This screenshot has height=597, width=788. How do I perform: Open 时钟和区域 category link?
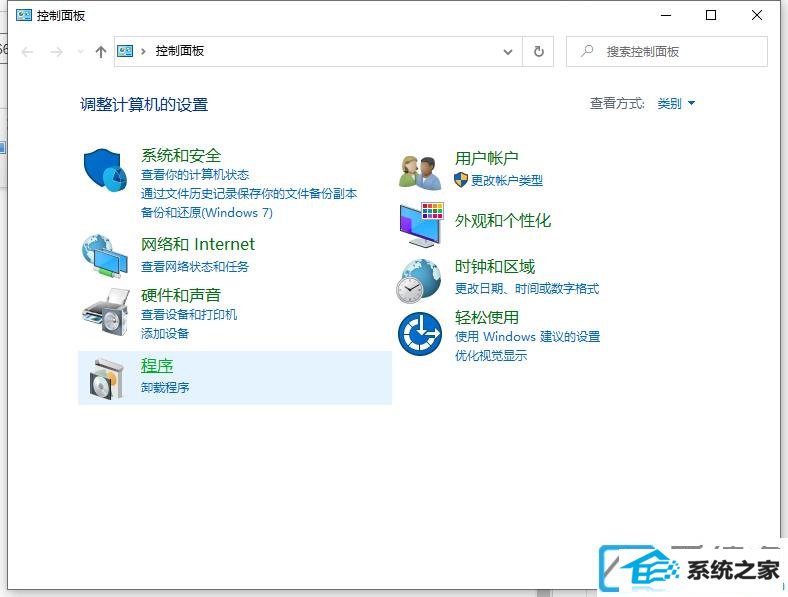[495, 266]
